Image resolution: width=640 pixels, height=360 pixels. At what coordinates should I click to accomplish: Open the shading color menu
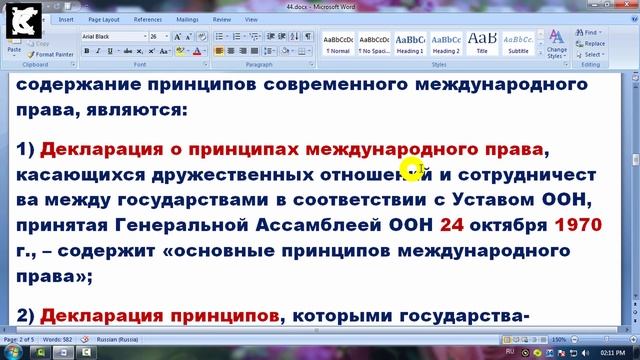[290, 51]
